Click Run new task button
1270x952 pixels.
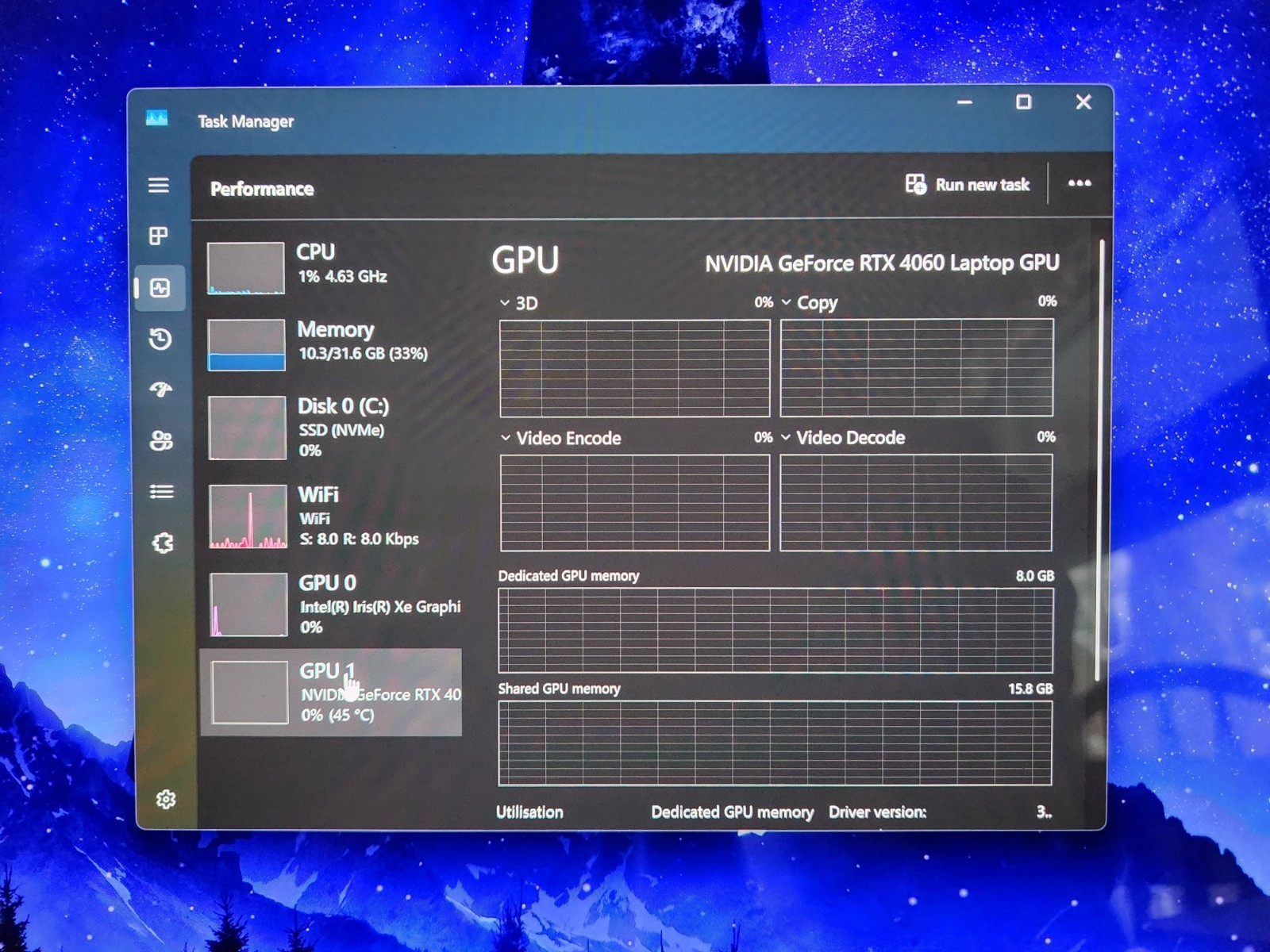[x=968, y=184]
